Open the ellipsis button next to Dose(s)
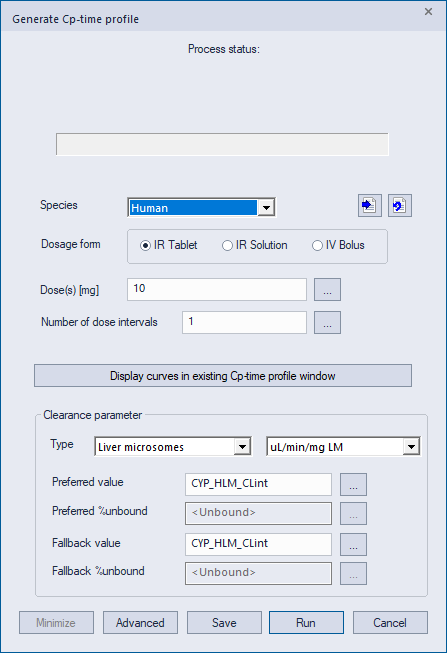This screenshot has height=653, width=447. click(x=327, y=289)
